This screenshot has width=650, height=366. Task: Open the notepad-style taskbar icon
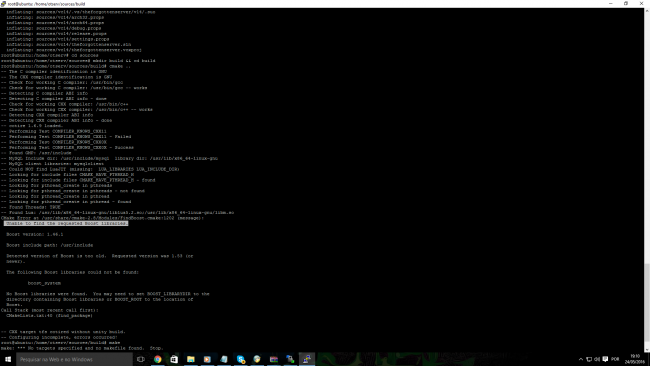pos(224,359)
